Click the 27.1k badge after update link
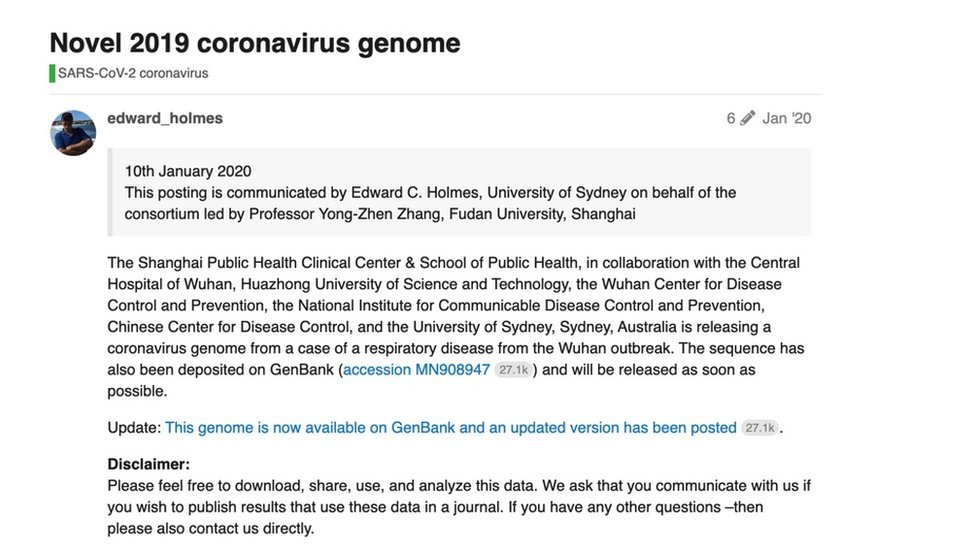Screen dimensions: 976x549 tap(759, 428)
